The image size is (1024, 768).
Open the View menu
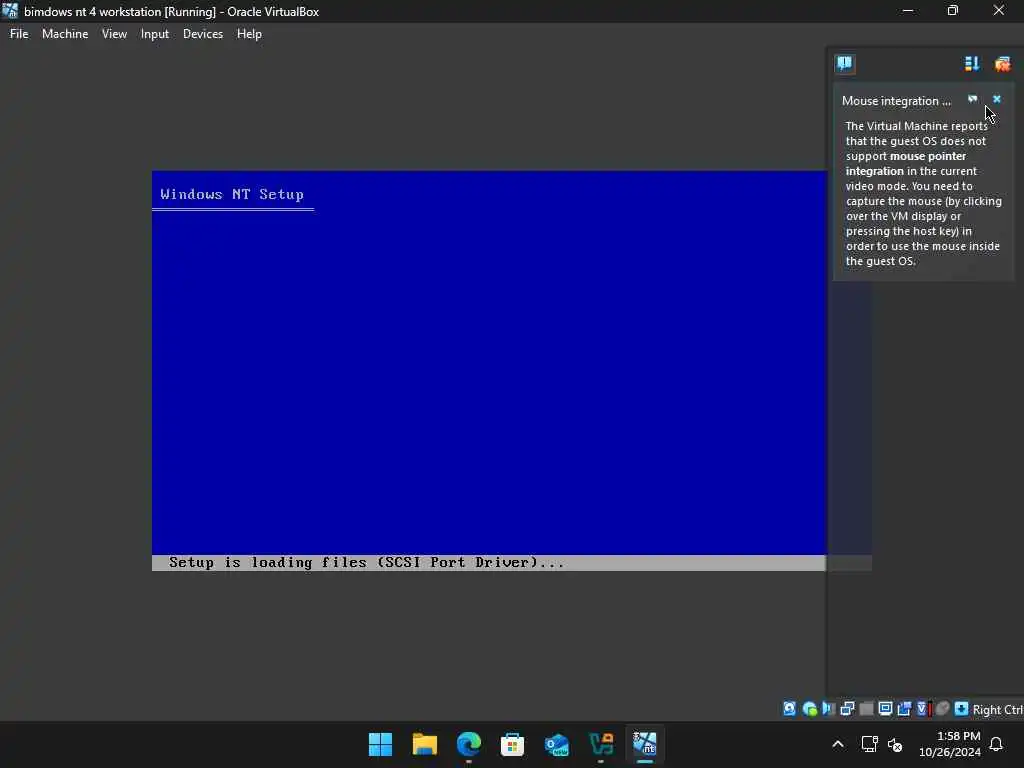coord(114,34)
